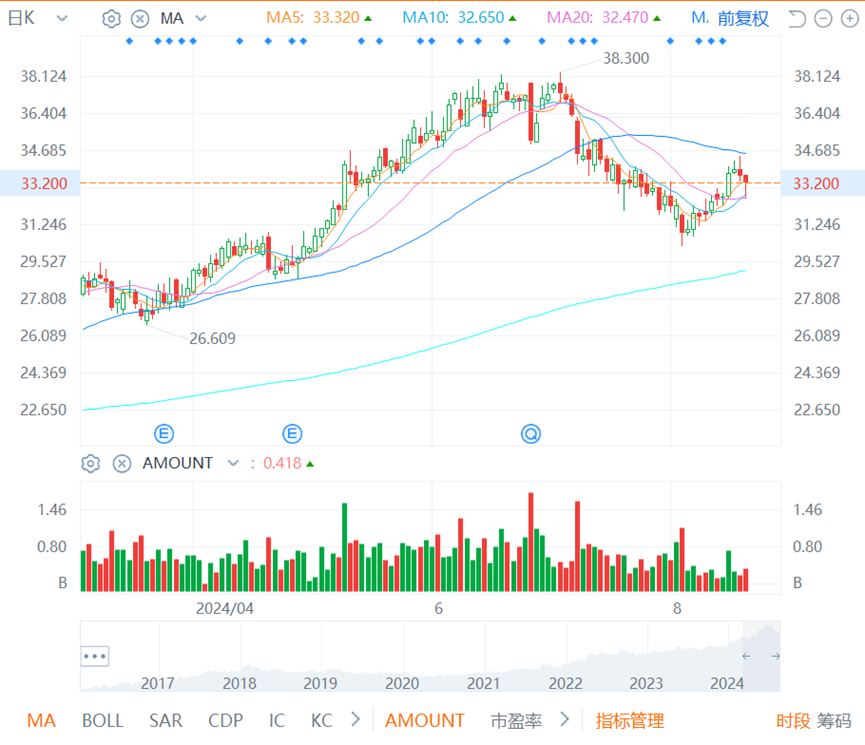Click the undo arrow icon
This screenshot has width=865, height=745.
coord(796,19)
